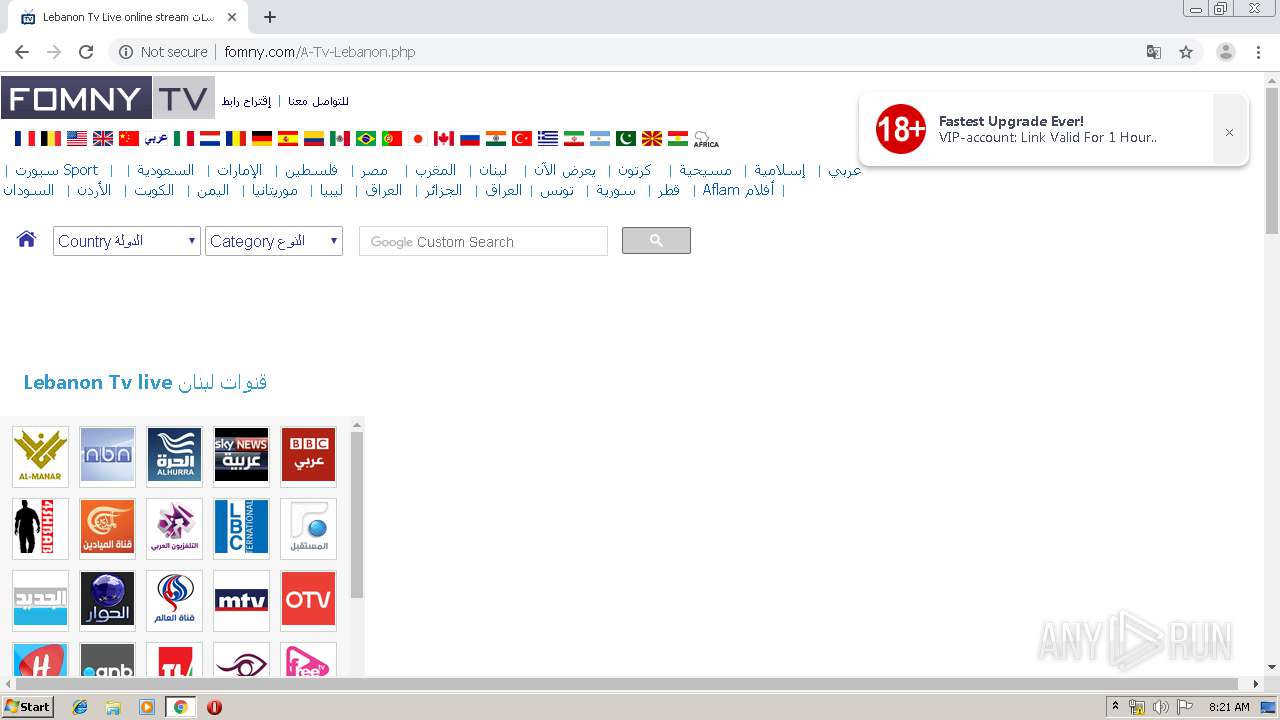Expand the Category dropdown

(274, 241)
